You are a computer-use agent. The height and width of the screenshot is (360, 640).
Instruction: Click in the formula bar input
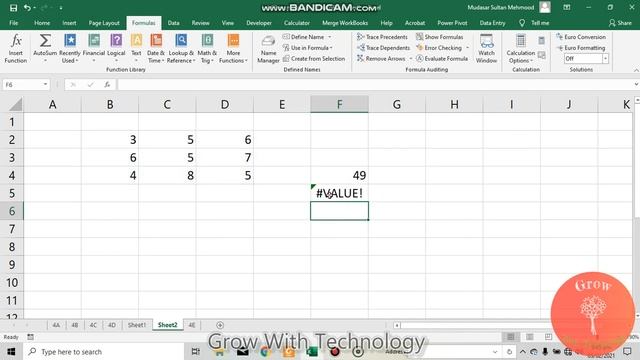[375, 84]
